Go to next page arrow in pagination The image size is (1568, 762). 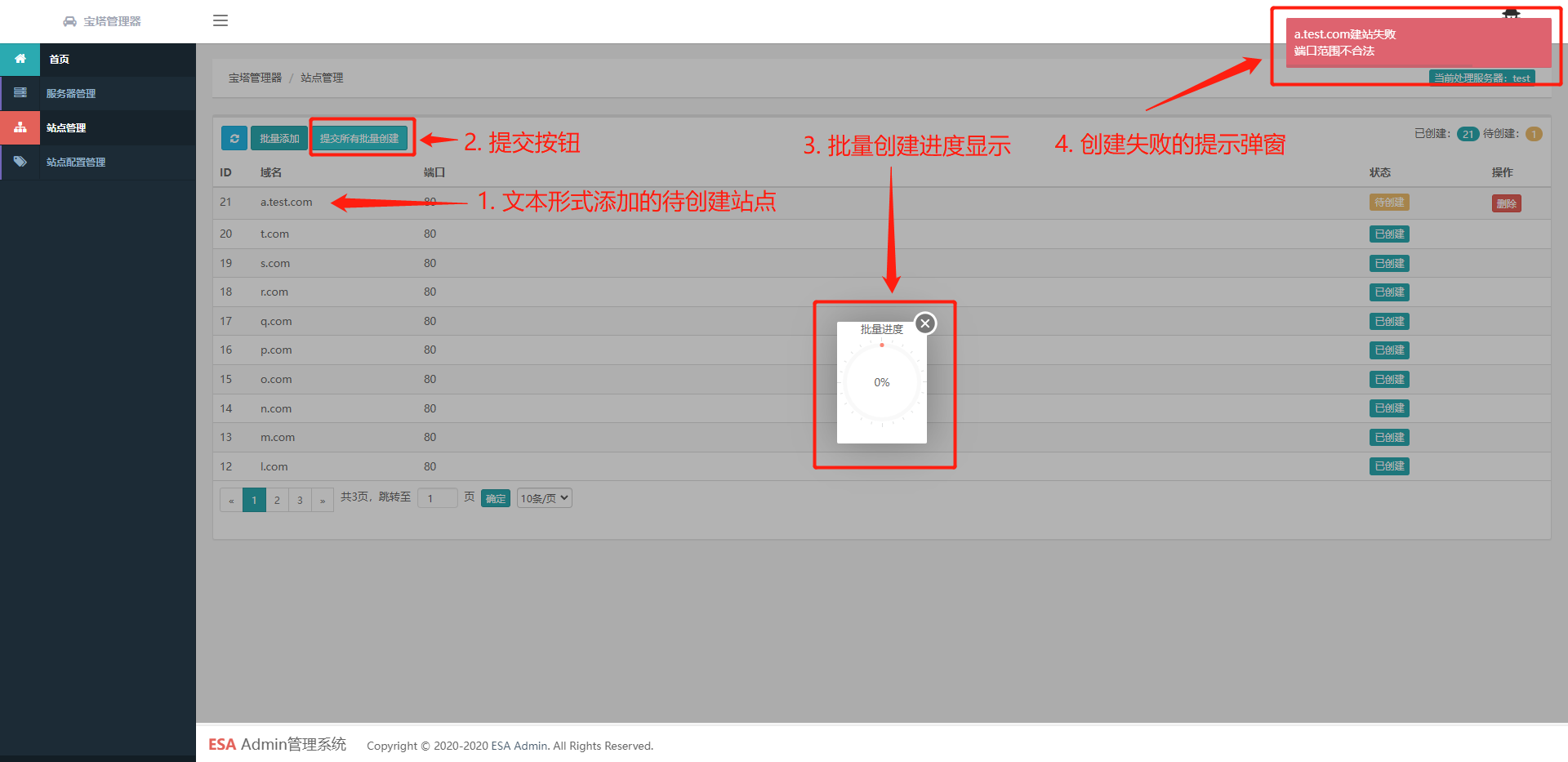(x=323, y=500)
